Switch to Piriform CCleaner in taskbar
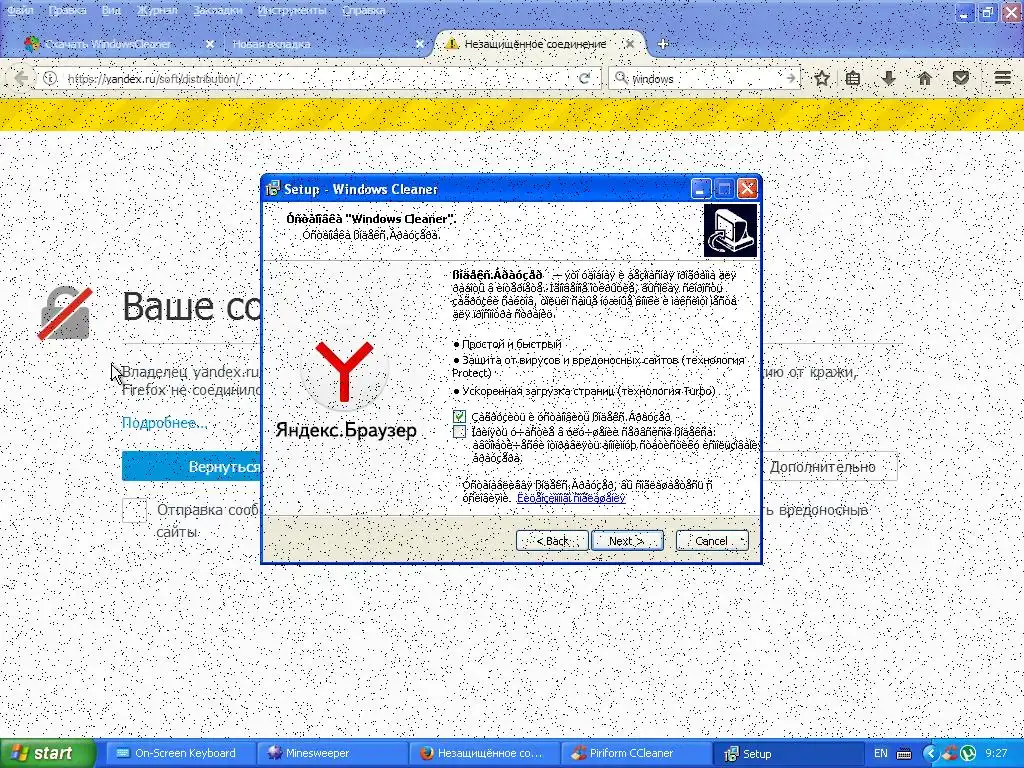 point(637,754)
